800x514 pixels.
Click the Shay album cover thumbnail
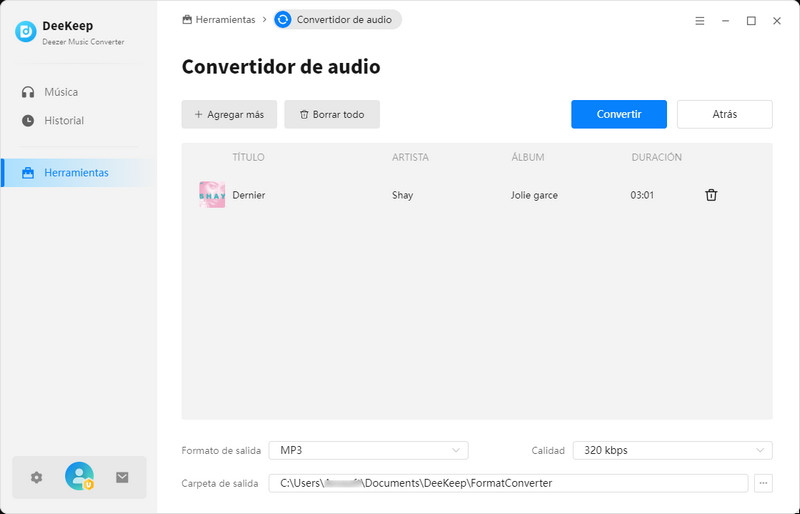click(x=212, y=194)
